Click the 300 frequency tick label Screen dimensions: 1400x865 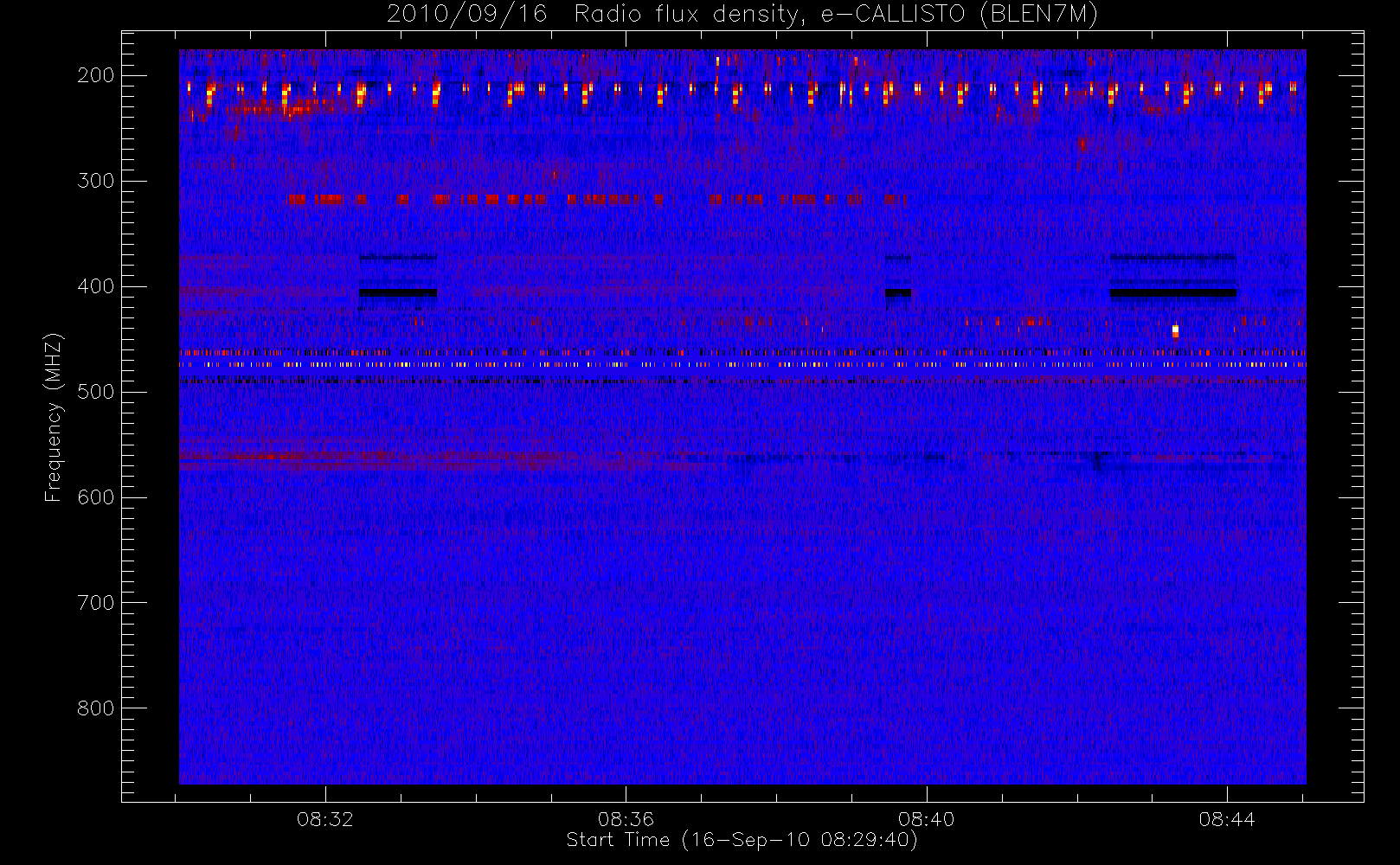point(96,181)
